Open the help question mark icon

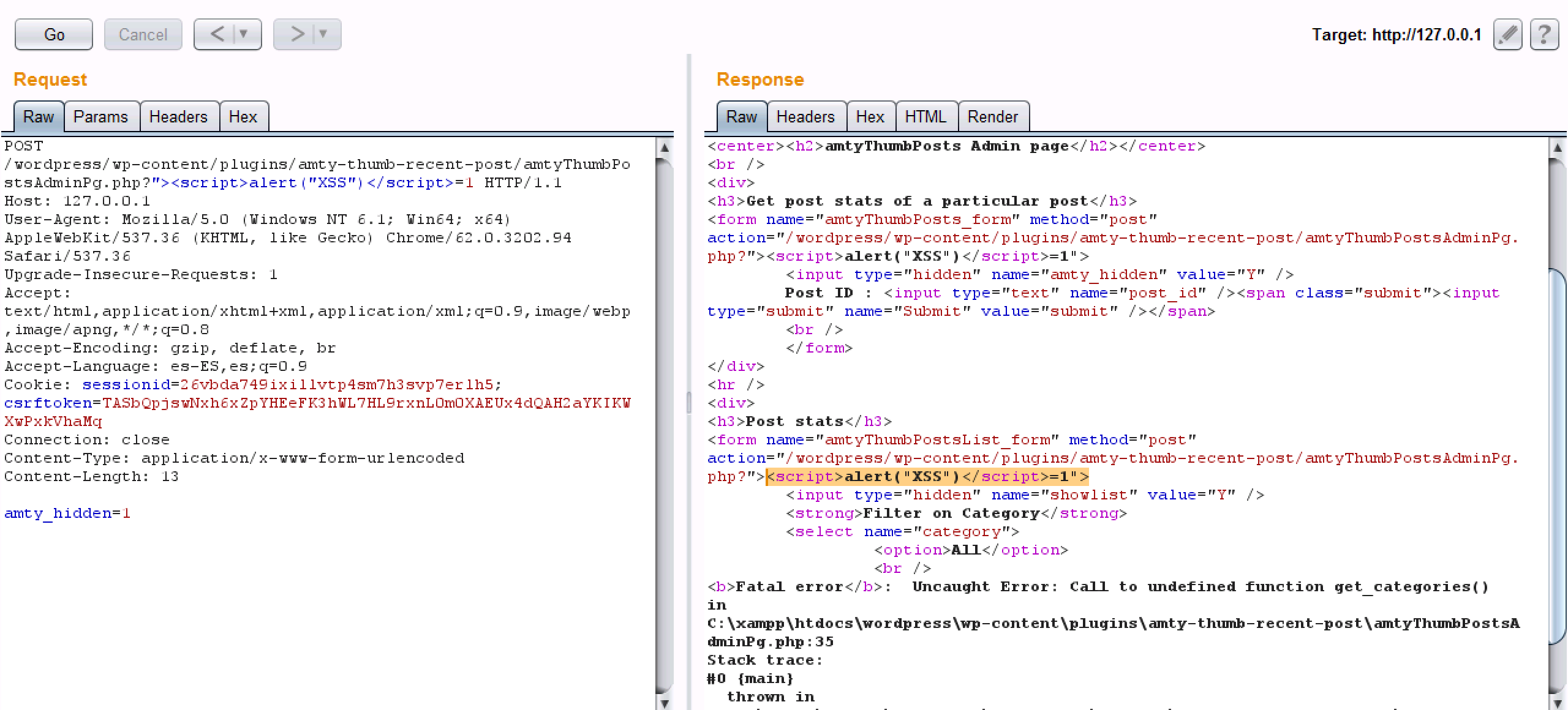click(1544, 34)
